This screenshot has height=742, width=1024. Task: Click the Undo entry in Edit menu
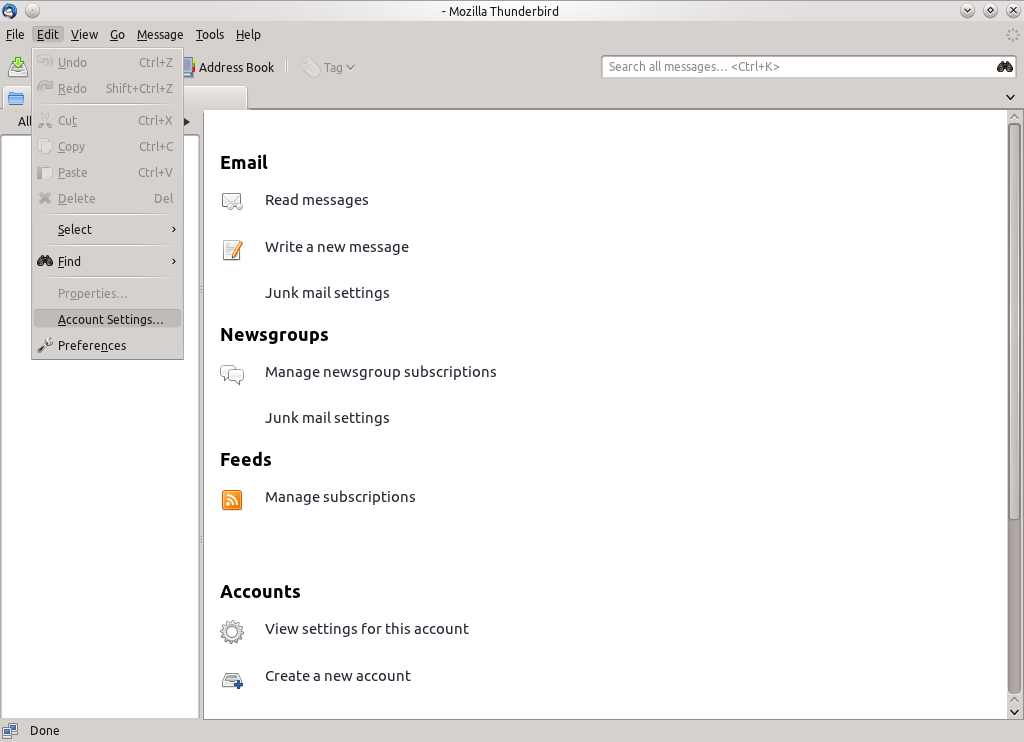[x=108, y=63]
